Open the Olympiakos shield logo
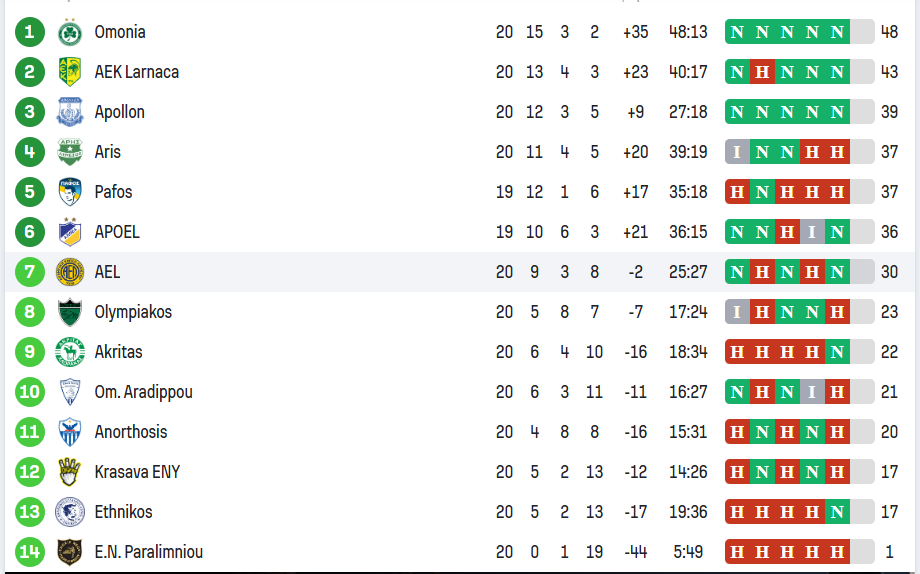Image resolution: width=920 pixels, height=574 pixels. point(70,312)
